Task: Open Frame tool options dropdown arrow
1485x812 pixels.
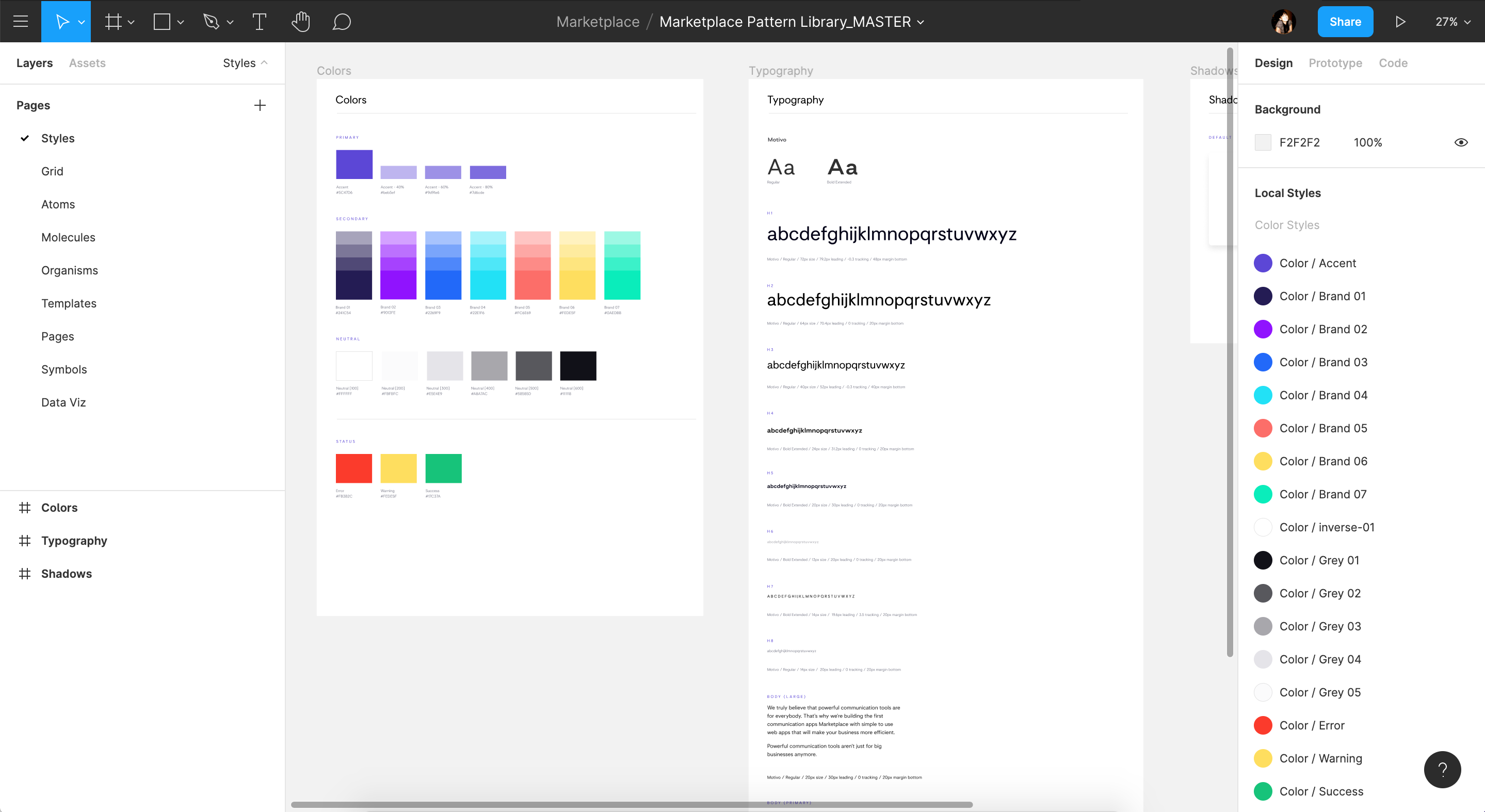Action: click(x=131, y=23)
